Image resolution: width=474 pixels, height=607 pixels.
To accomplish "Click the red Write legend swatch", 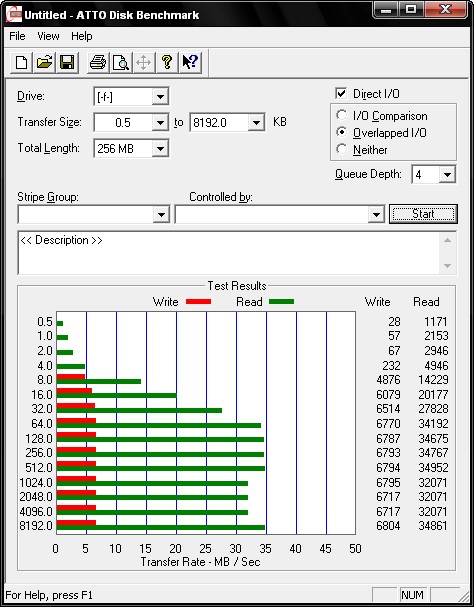I will point(198,302).
